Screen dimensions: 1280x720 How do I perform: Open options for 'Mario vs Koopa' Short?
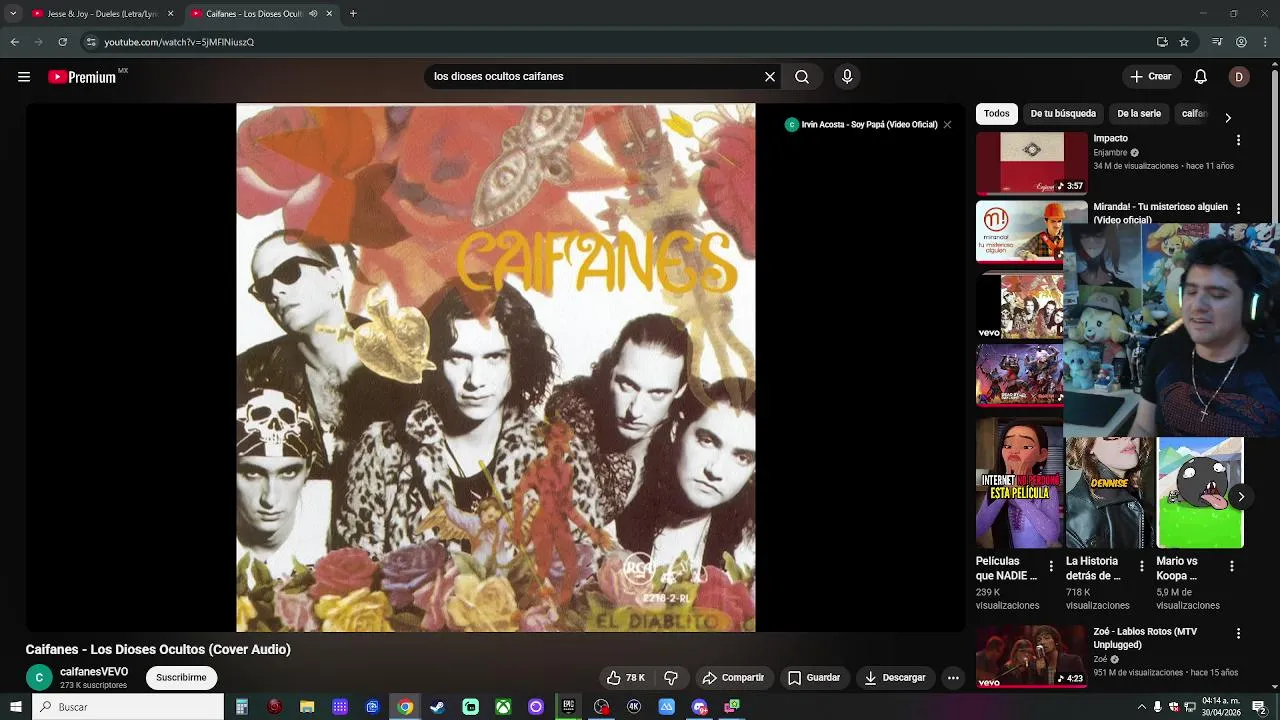pos(1231,566)
